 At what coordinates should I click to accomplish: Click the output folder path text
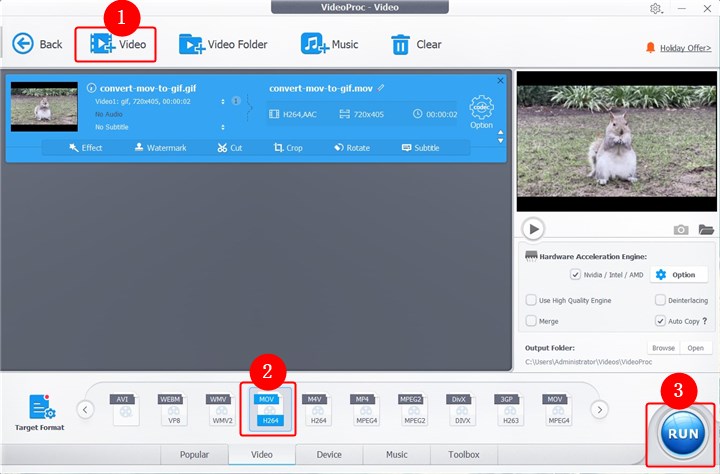click(x=588, y=362)
